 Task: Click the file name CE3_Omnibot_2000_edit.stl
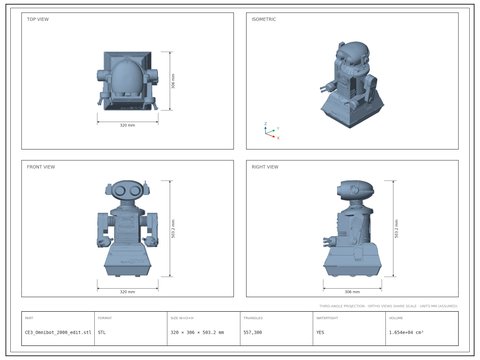(58, 332)
